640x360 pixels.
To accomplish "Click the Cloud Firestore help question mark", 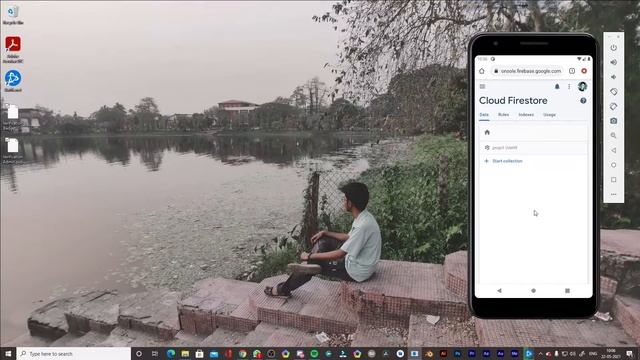I will 583,100.
